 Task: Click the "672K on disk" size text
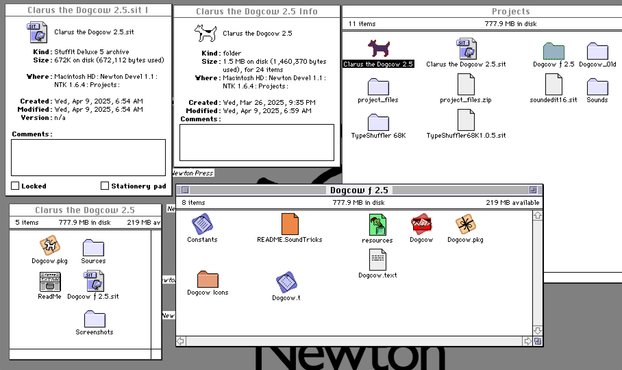pyautogui.click(x=109, y=60)
